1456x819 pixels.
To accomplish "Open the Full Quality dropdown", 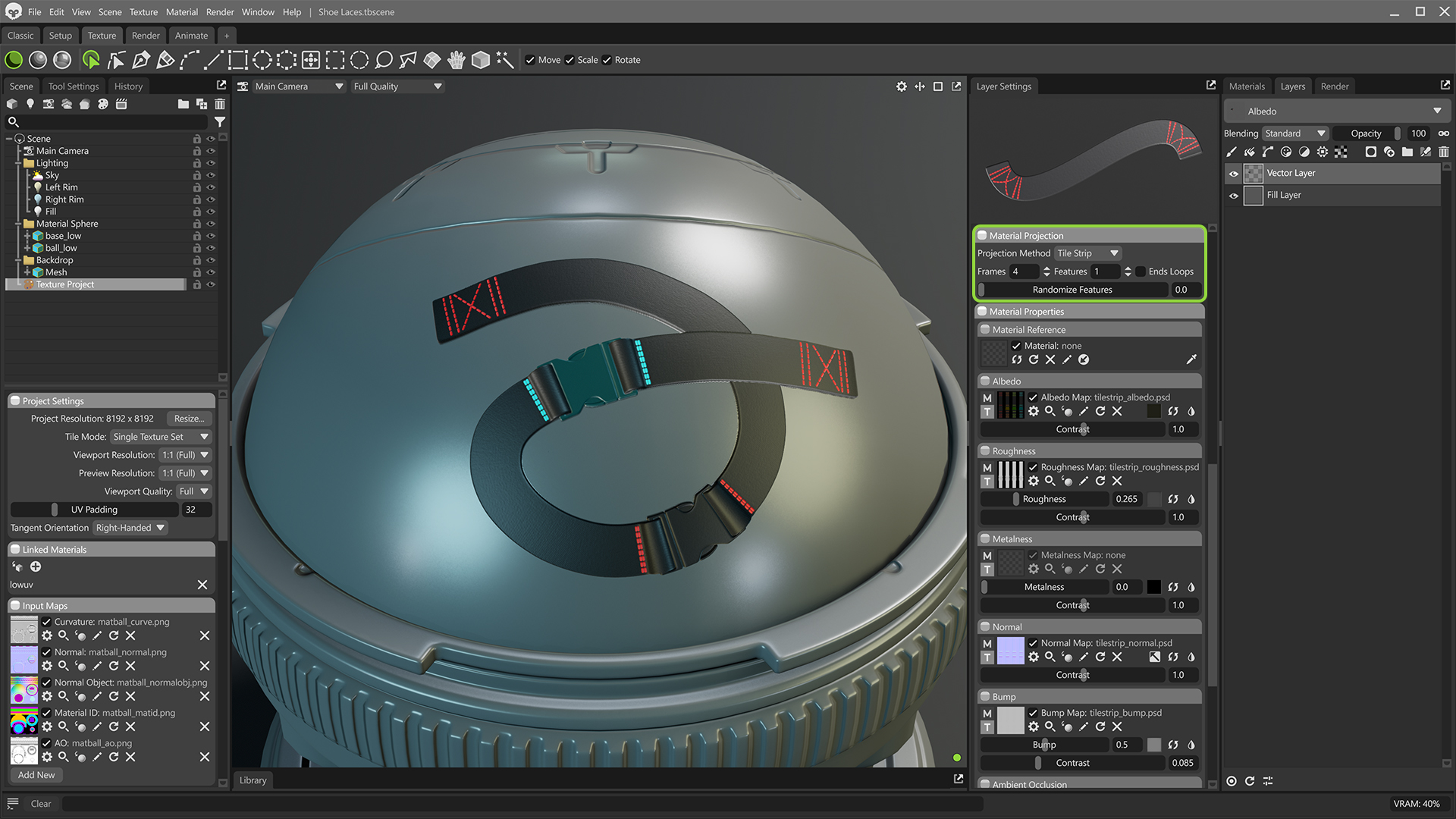I will point(397,86).
